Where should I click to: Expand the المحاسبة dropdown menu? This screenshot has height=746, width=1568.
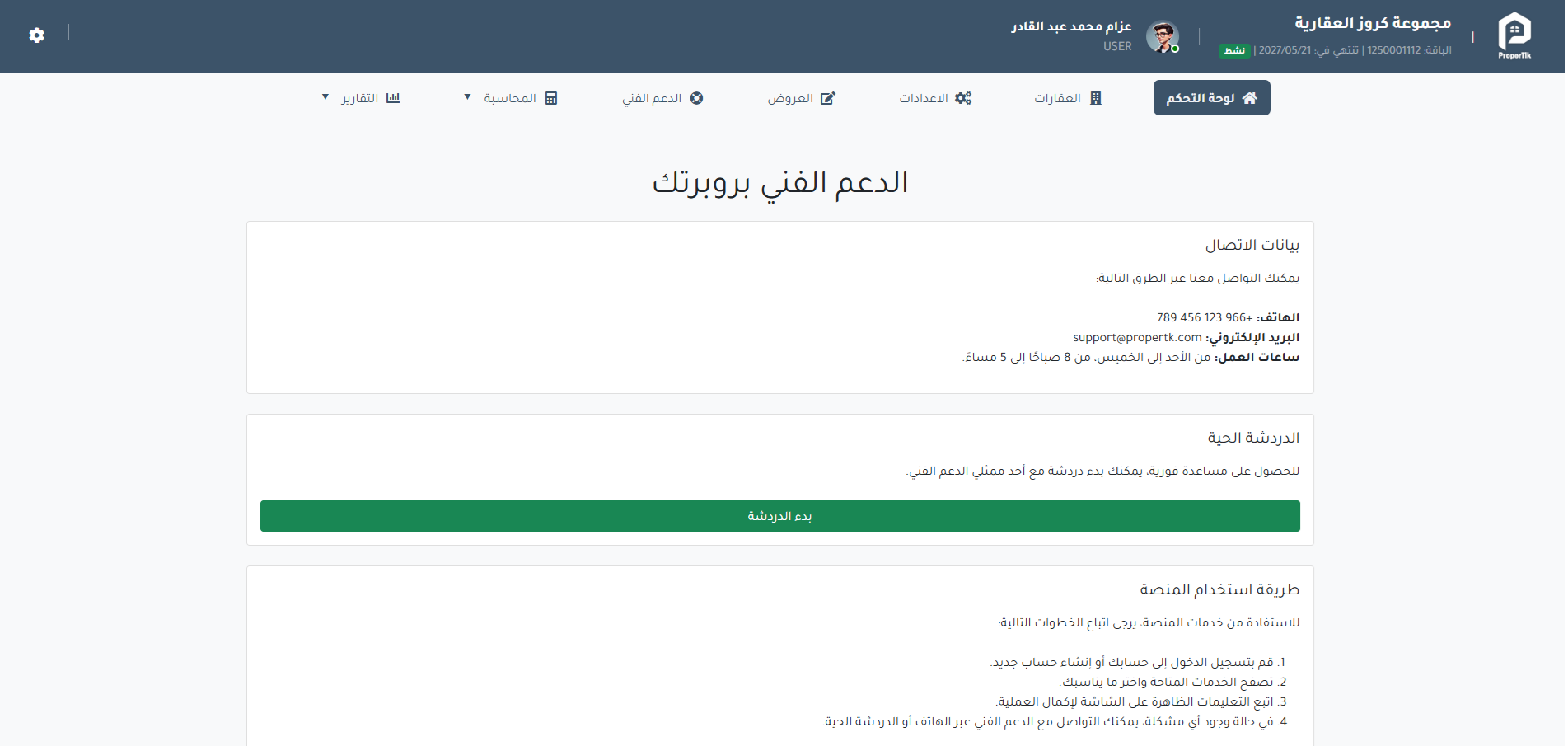click(466, 97)
